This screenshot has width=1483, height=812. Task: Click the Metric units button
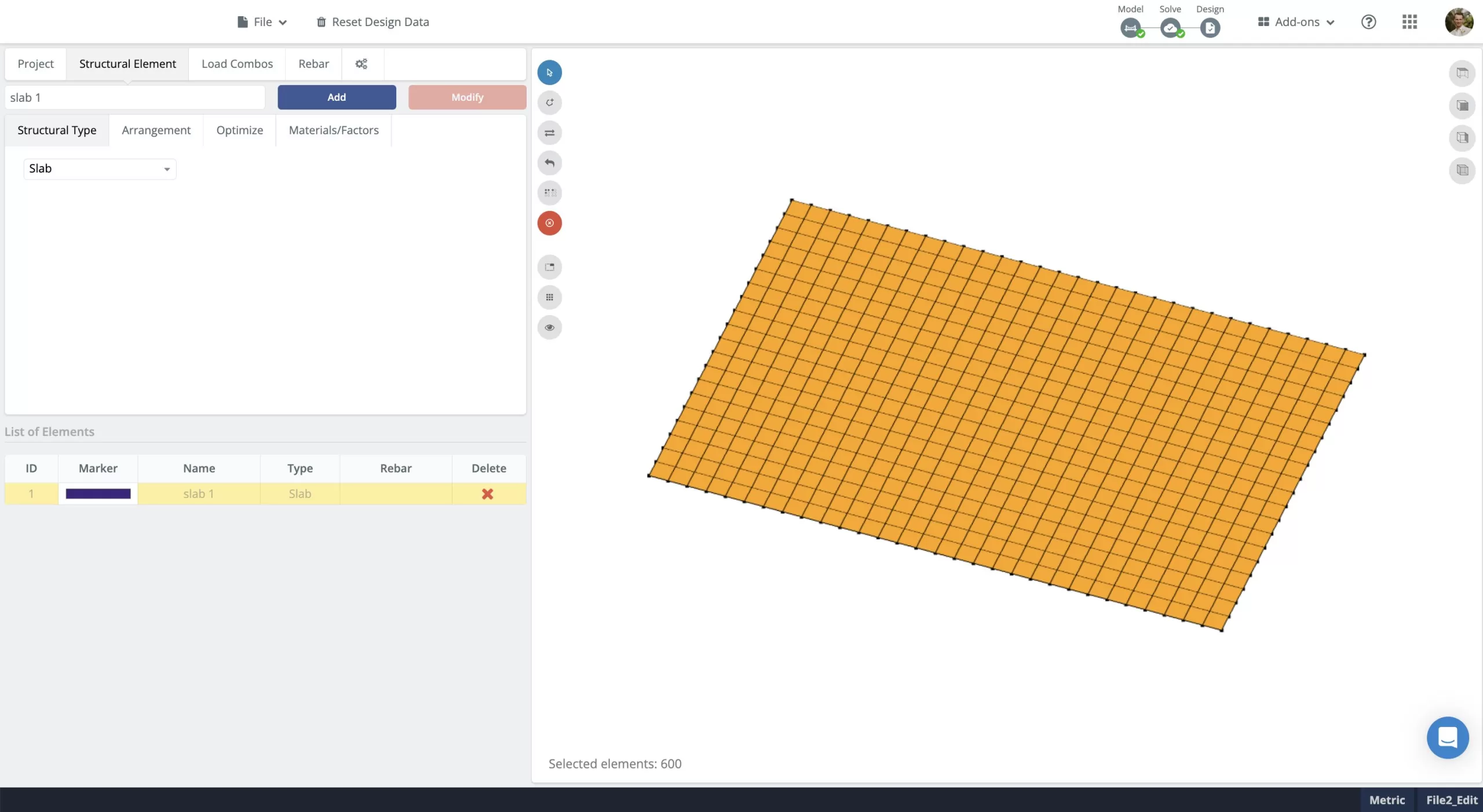pyautogui.click(x=1387, y=800)
